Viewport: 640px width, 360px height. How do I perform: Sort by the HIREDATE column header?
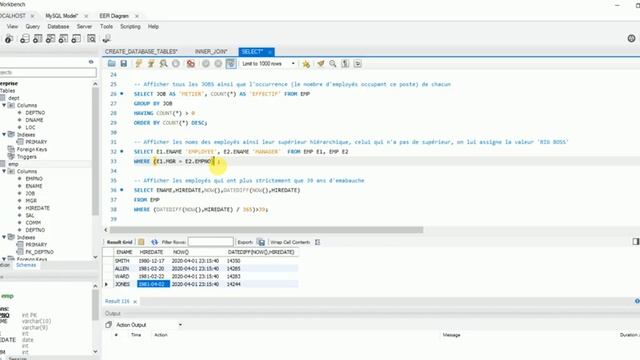[x=151, y=252]
